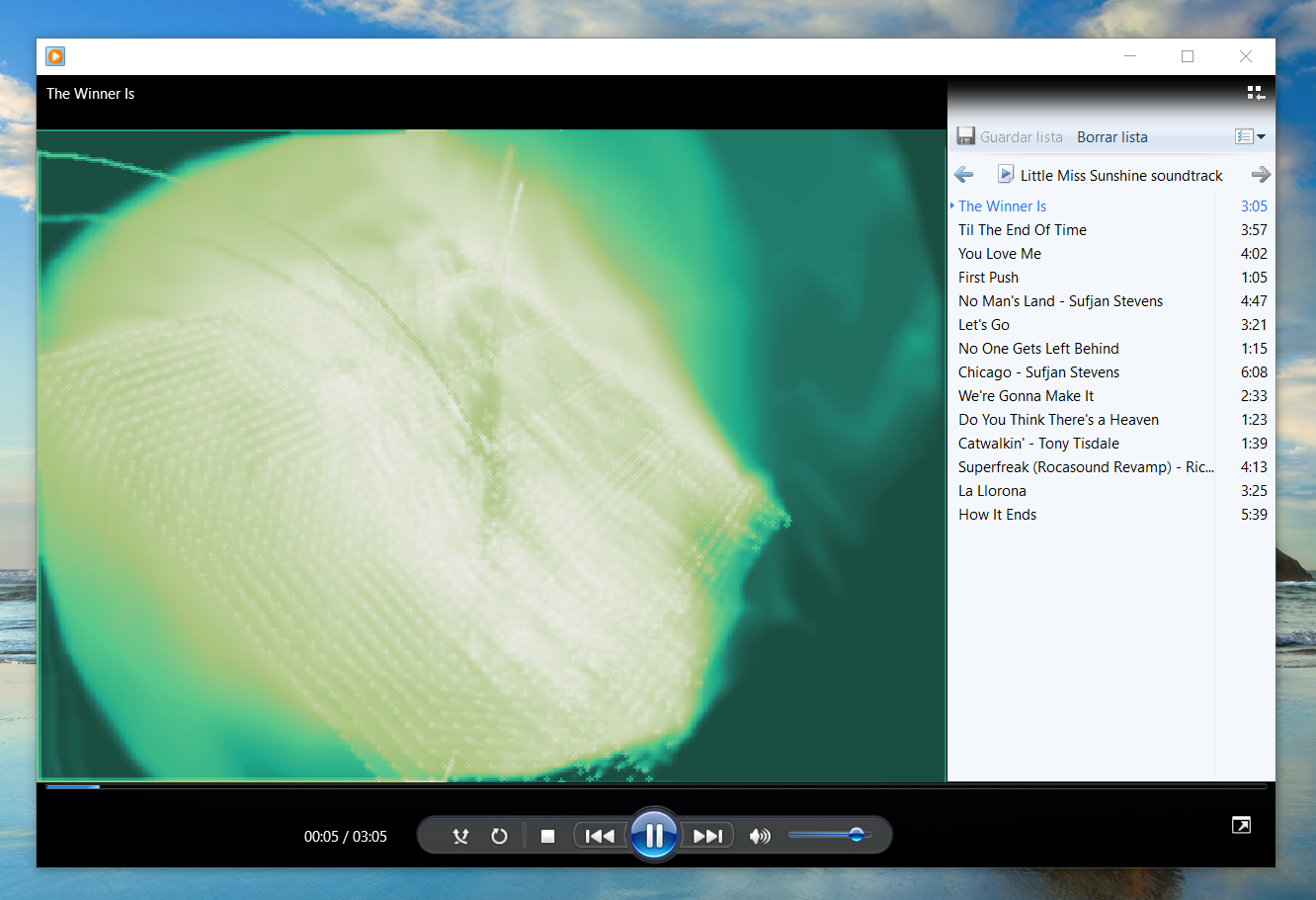The height and width of the screenshot is (900, 1316).
Task: Skip to previous track
Action: pyautogui.click(x=600, y=836)
